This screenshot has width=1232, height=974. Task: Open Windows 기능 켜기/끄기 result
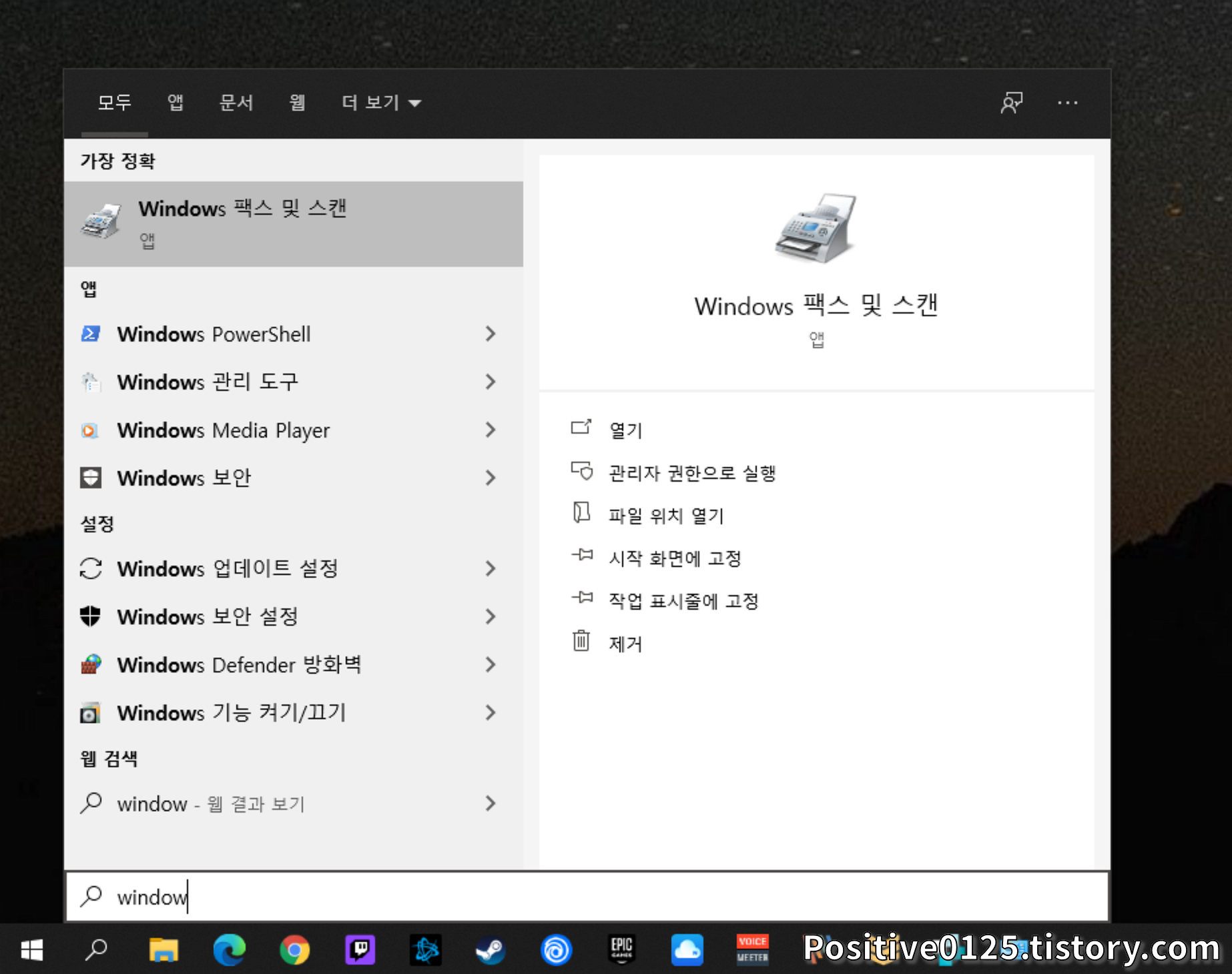(294, 712)
